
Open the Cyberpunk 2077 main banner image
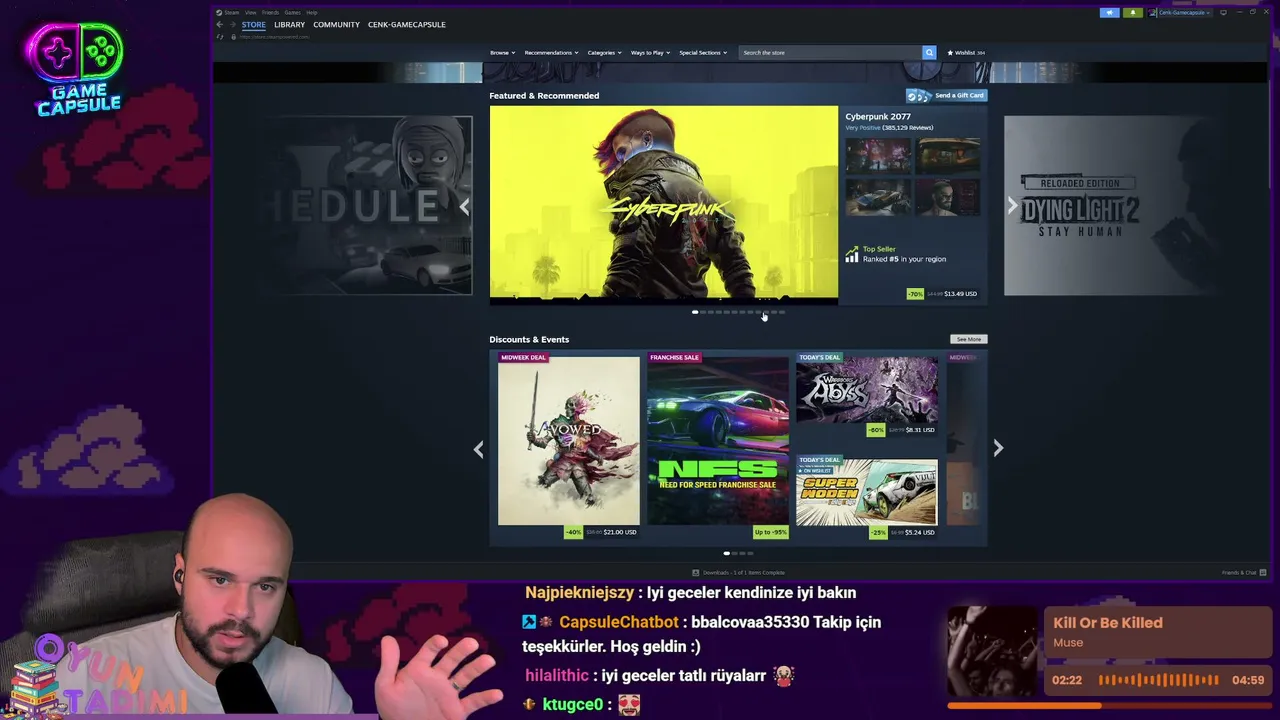[664, 204]
